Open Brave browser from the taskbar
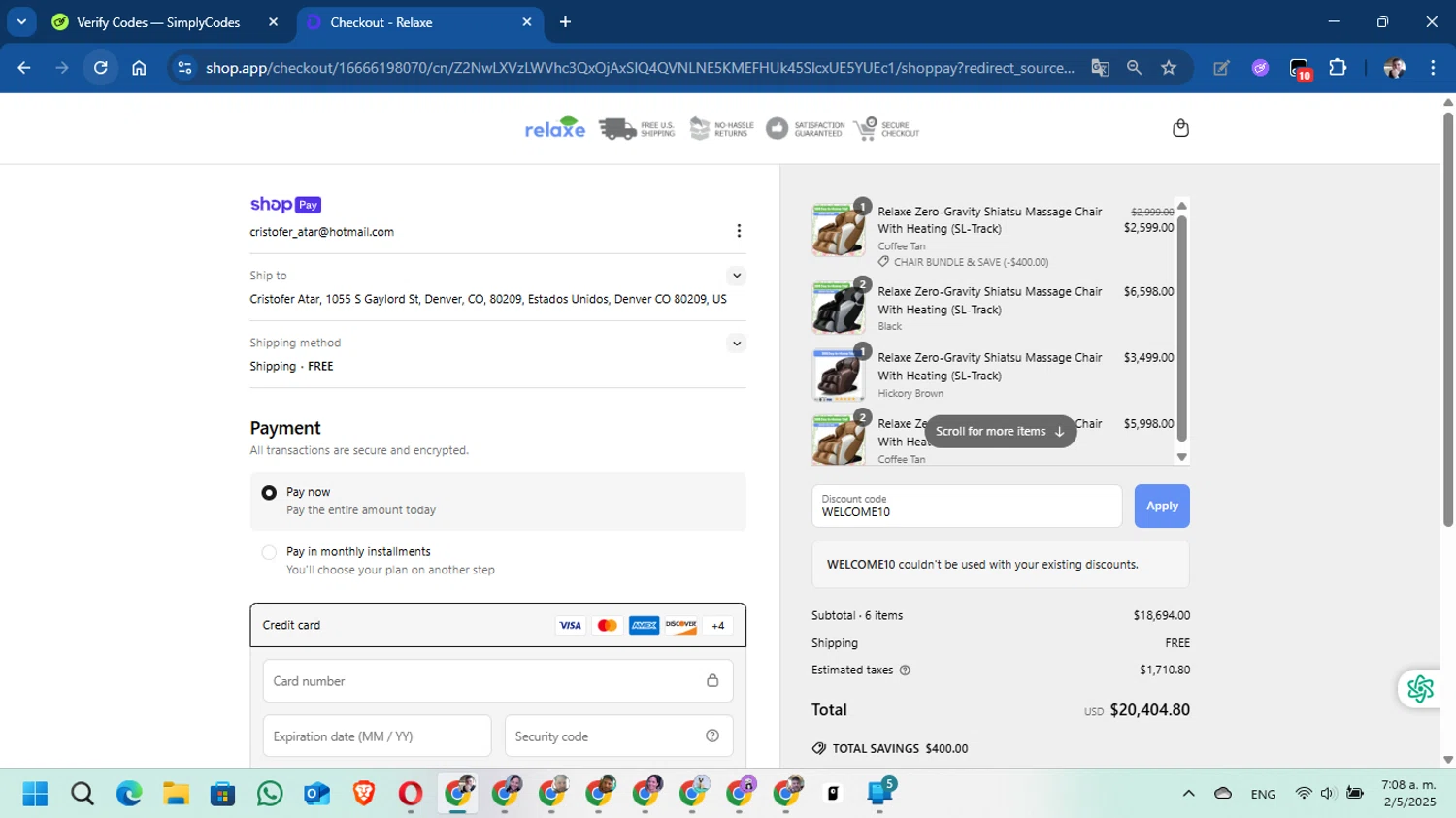 pos(364,794)
